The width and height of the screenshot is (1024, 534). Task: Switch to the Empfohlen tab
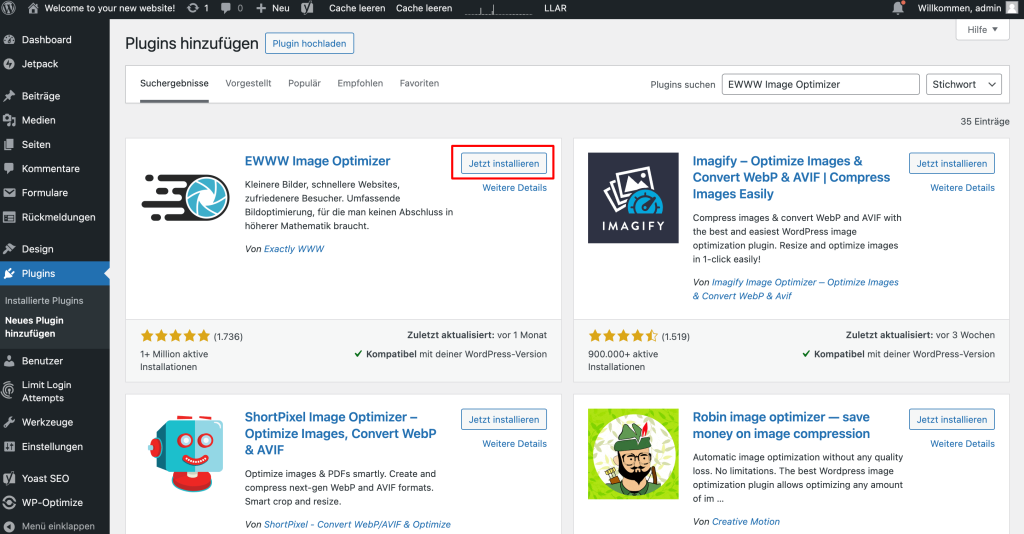360,83
